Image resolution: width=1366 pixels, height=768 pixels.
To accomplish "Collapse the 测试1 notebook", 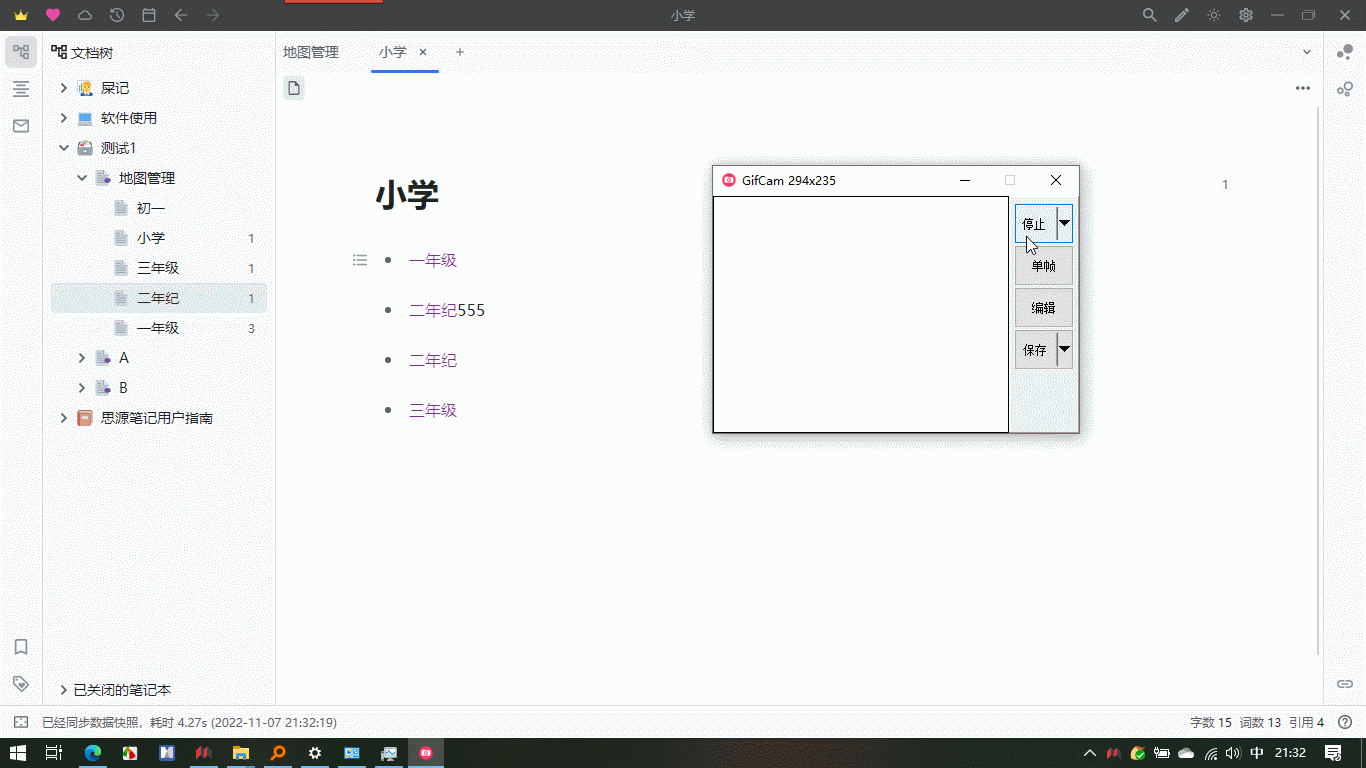I will click(64, 148).
